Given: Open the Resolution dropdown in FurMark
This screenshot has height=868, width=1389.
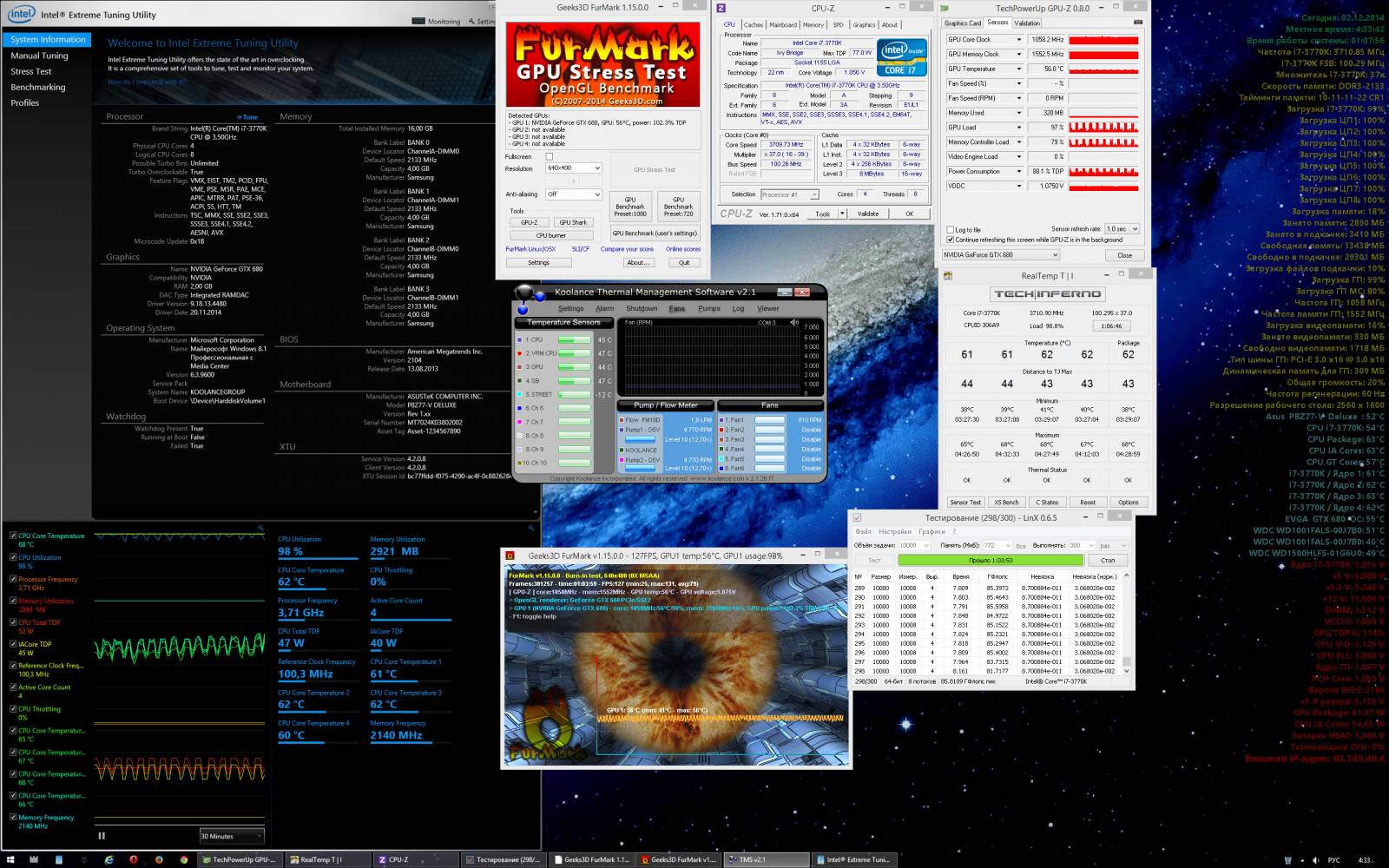Looking at the screenshot, I should coord(573,168).
